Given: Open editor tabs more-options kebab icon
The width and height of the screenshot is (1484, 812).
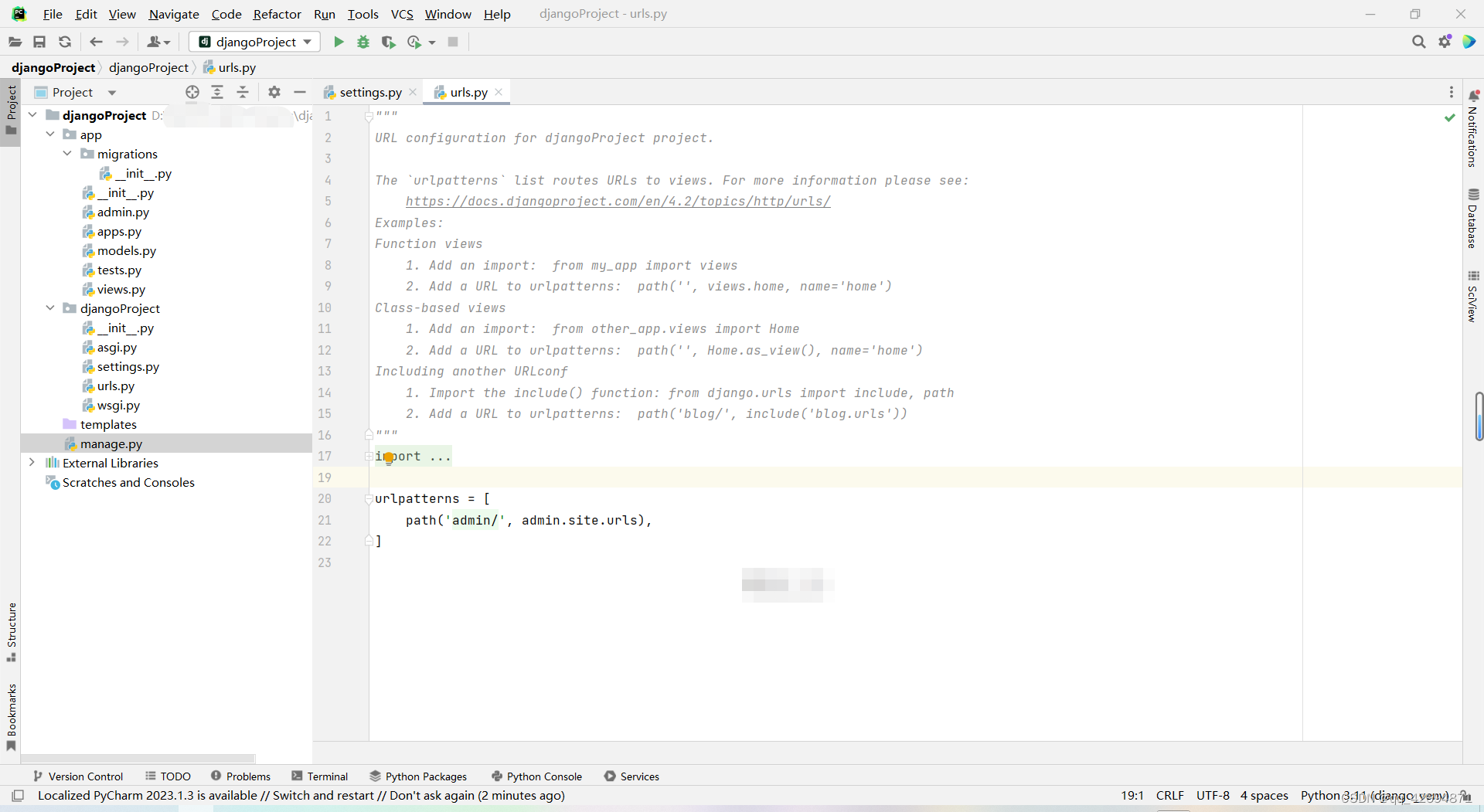Looking at the screenshot, I should [1451, 92].
